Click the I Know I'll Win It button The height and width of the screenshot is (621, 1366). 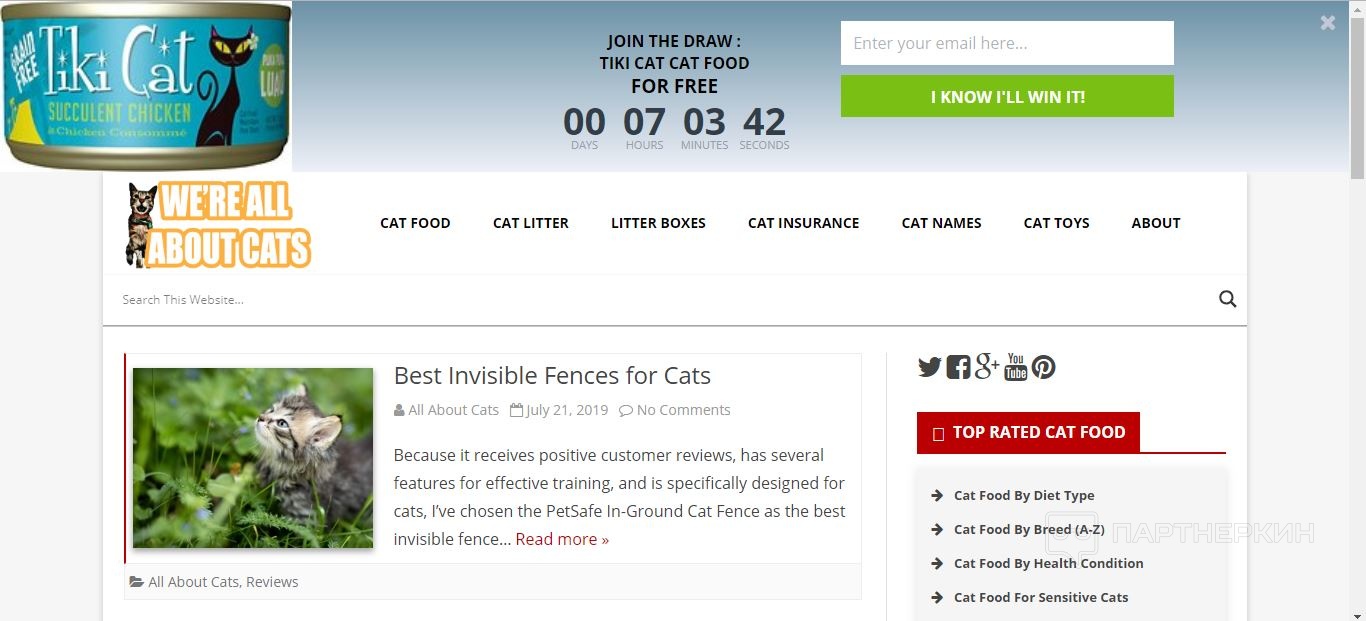(x=1007, y=96)
